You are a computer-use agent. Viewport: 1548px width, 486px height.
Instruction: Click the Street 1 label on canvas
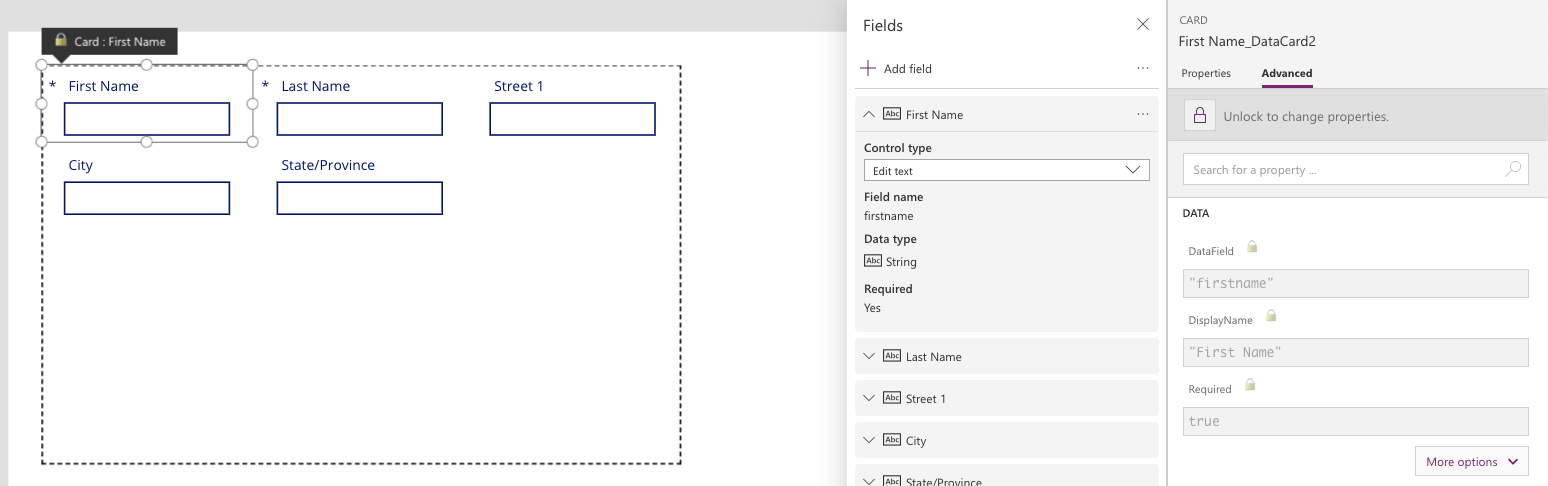tap(519, 86)
